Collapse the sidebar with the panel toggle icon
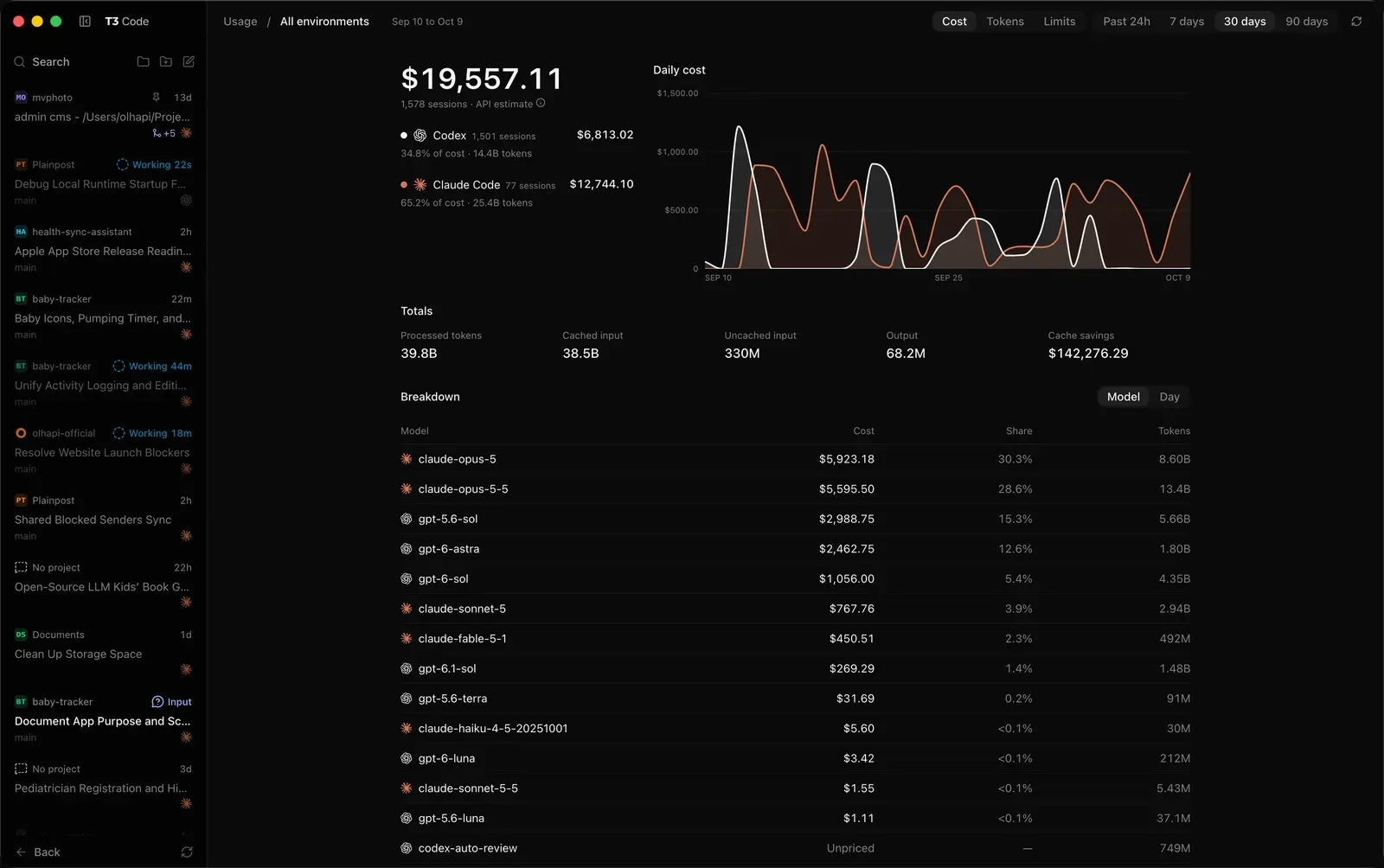This screenshot has width=1384, height=868. pos(85,22)
